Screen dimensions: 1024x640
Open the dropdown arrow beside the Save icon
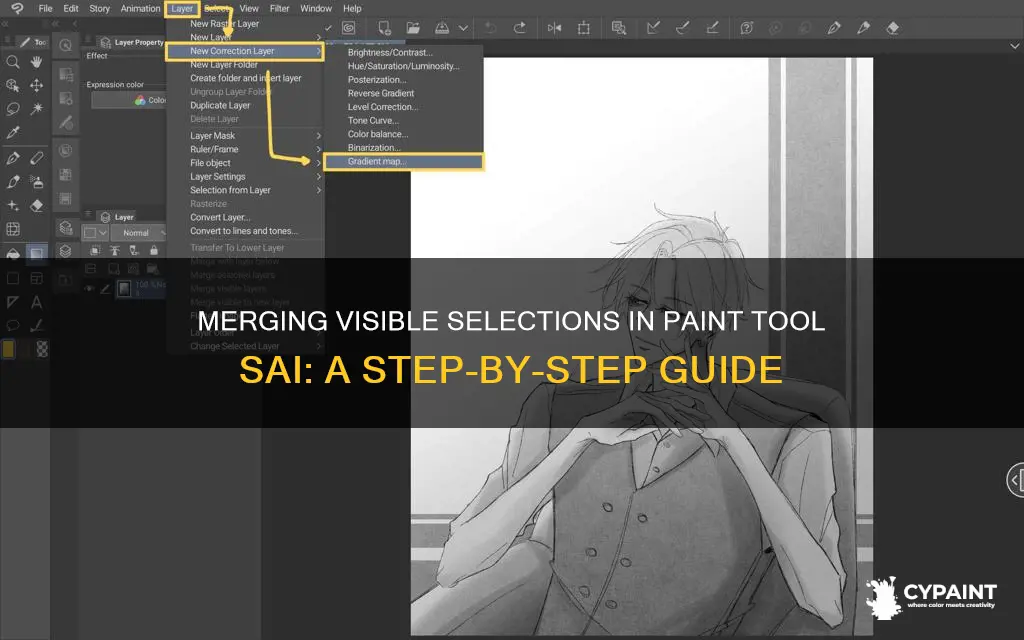(463, 28)
